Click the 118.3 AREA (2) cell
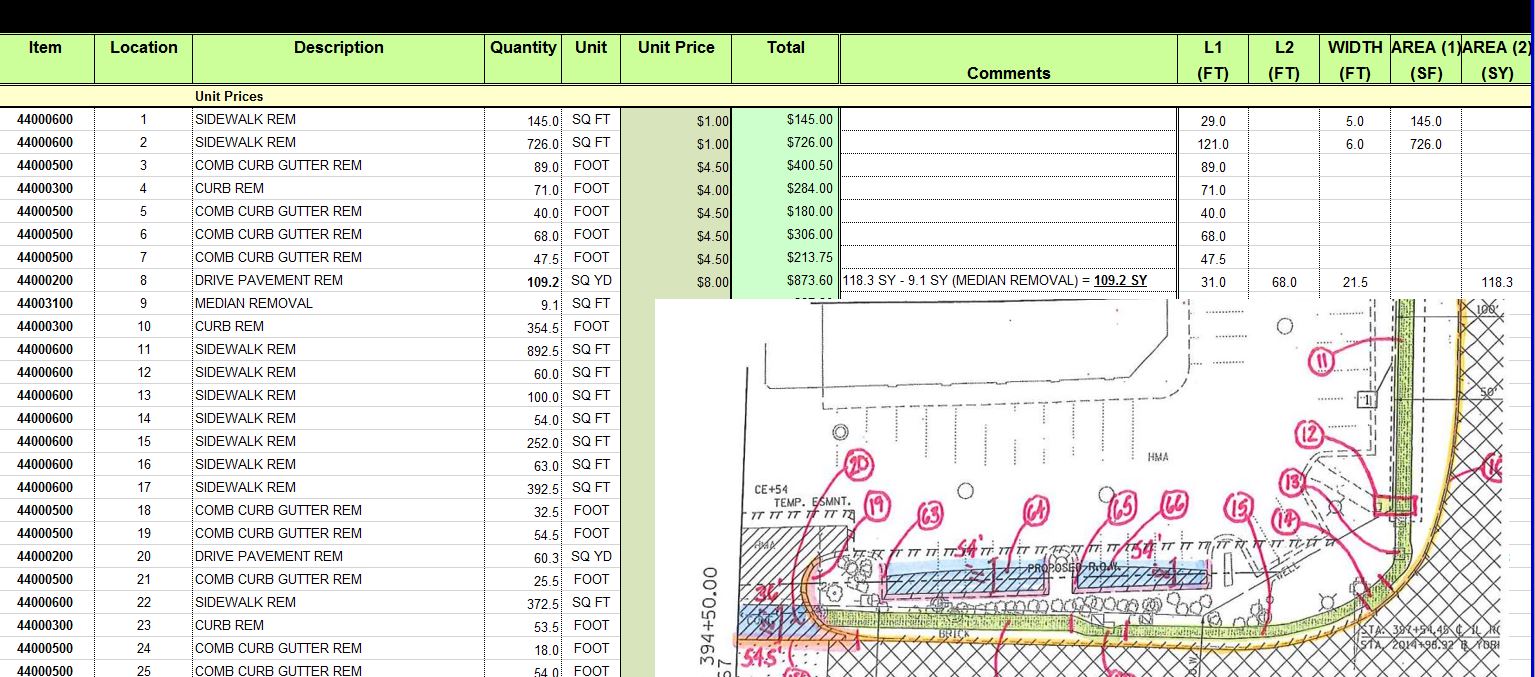This screenshot has width=1535, height=677. pos(1497,282)
